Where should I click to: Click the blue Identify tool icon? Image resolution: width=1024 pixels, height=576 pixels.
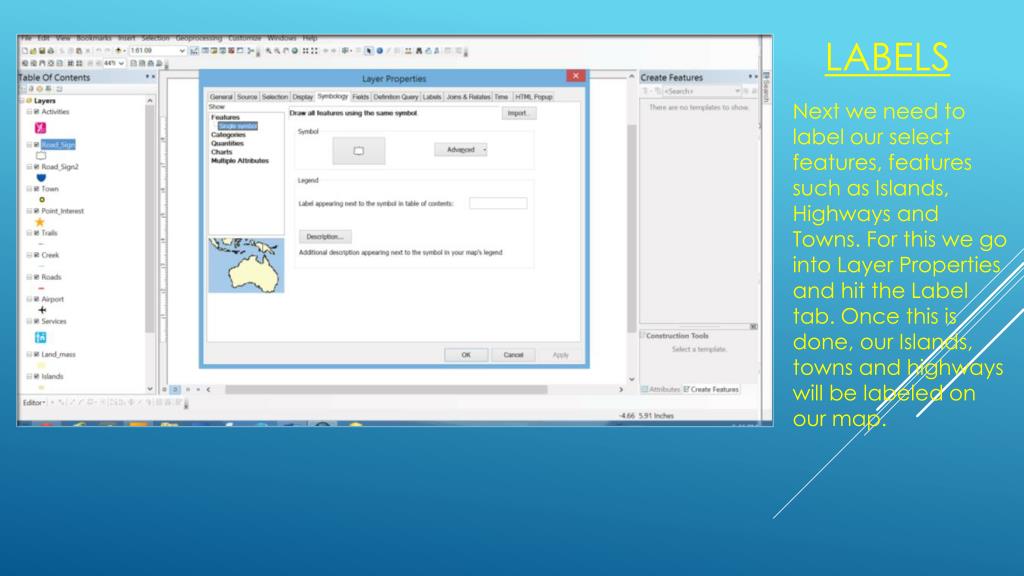(379, 51)
